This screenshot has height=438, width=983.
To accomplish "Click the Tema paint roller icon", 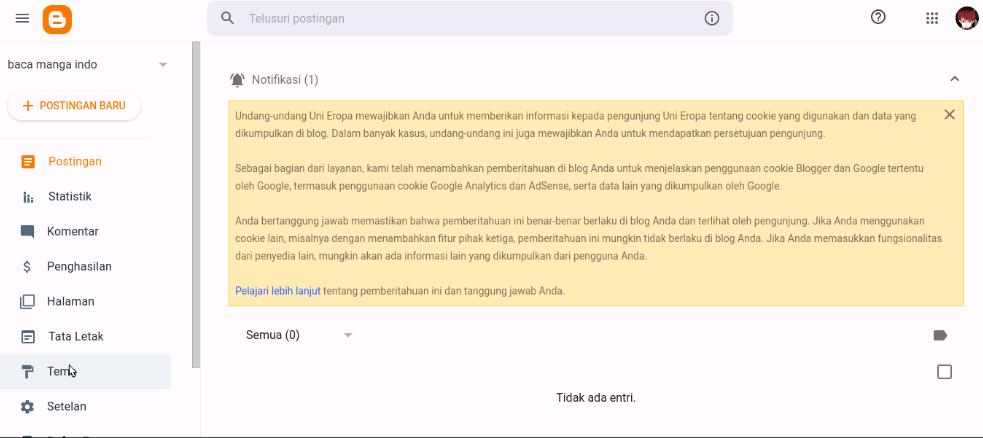I will click(x=28, y=372).
